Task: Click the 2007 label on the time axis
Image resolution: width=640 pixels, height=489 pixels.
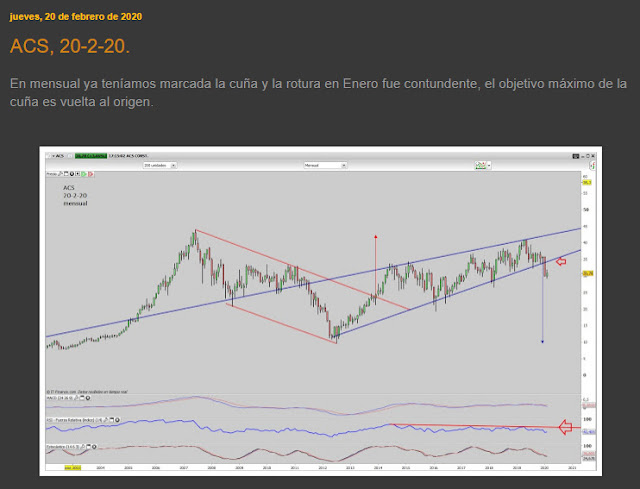Action: [x=183, y=468]
